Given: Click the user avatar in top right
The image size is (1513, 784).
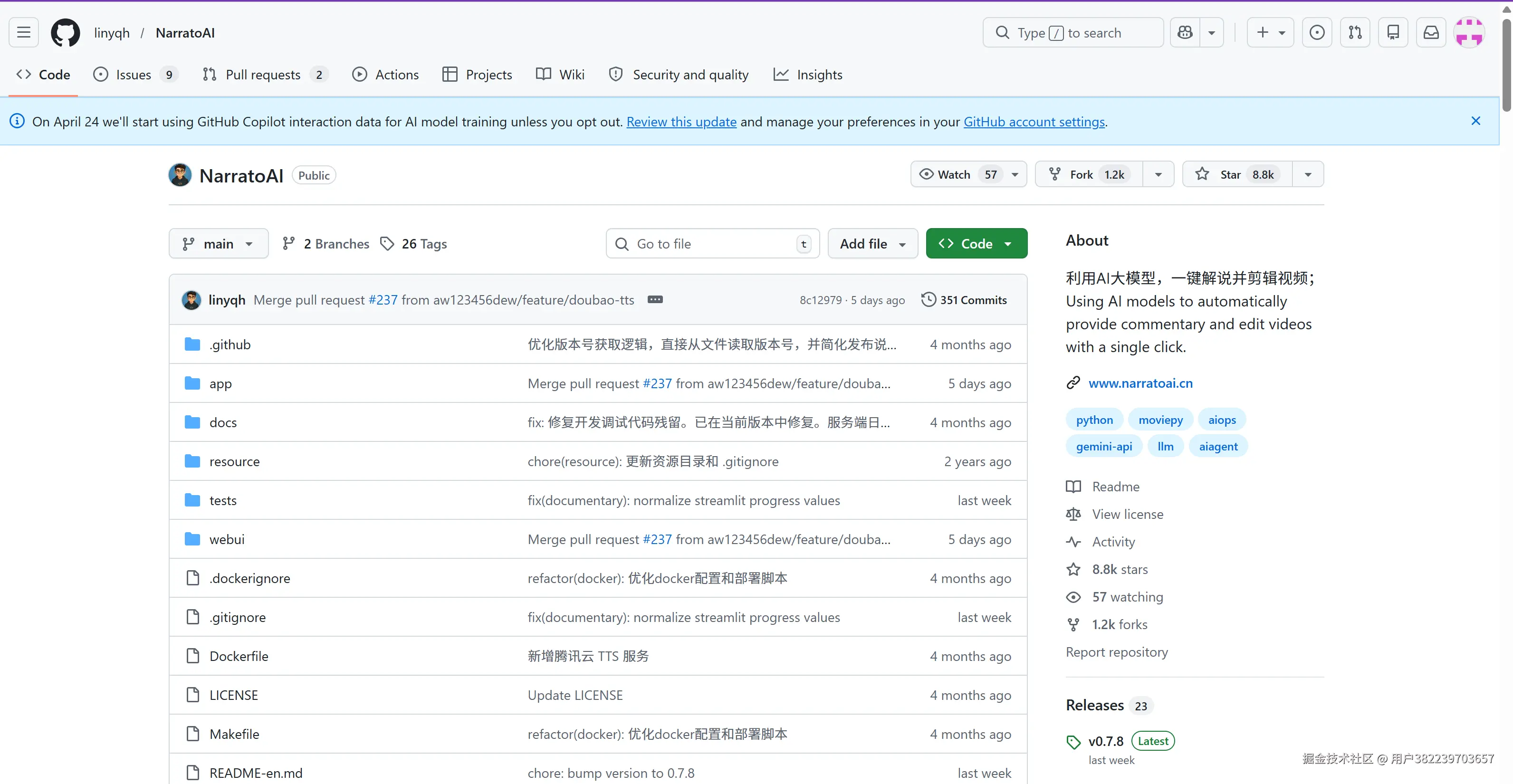Looking at the screenshot, I should point(1469,32).
